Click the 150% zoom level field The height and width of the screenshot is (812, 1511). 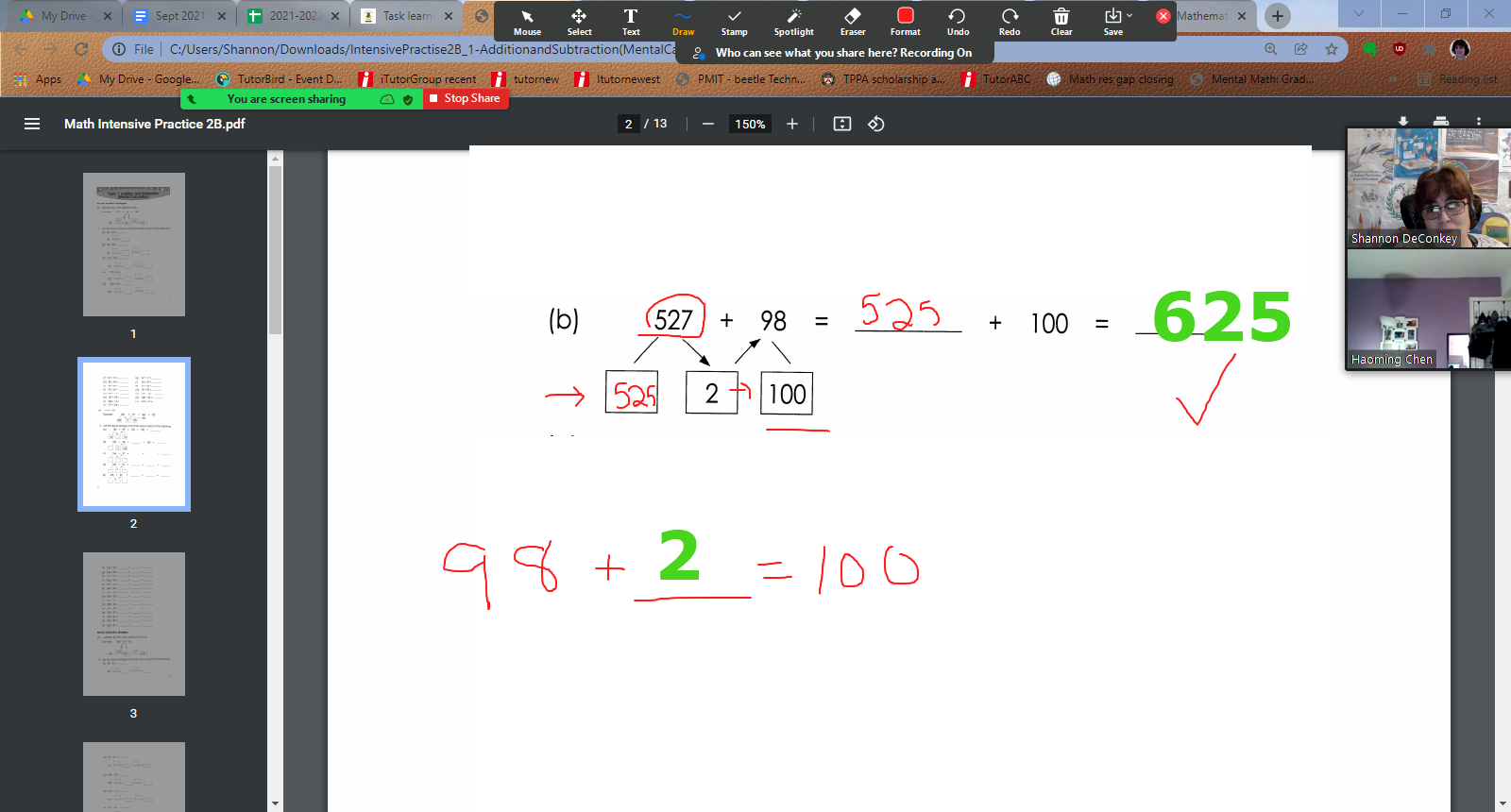click(750, 124)
